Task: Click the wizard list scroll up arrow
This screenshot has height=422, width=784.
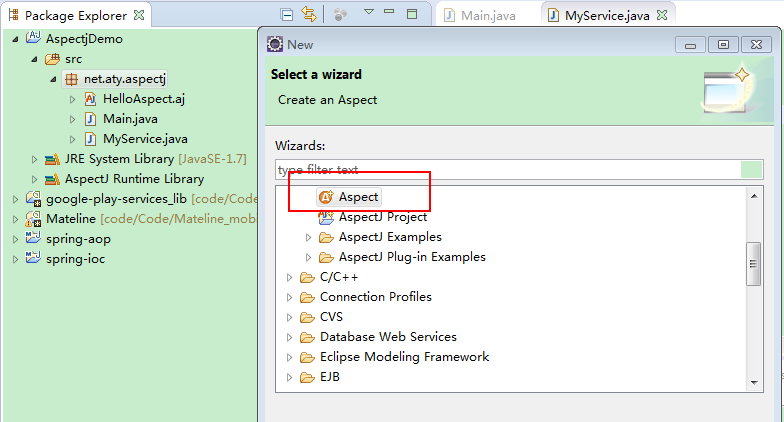Action: (754, 196)
